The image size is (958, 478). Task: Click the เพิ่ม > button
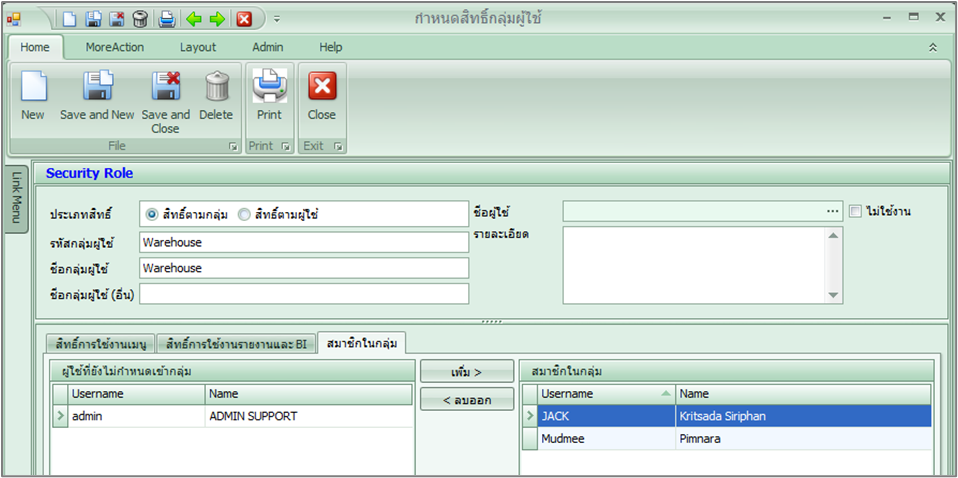click(x=466, y=372)
